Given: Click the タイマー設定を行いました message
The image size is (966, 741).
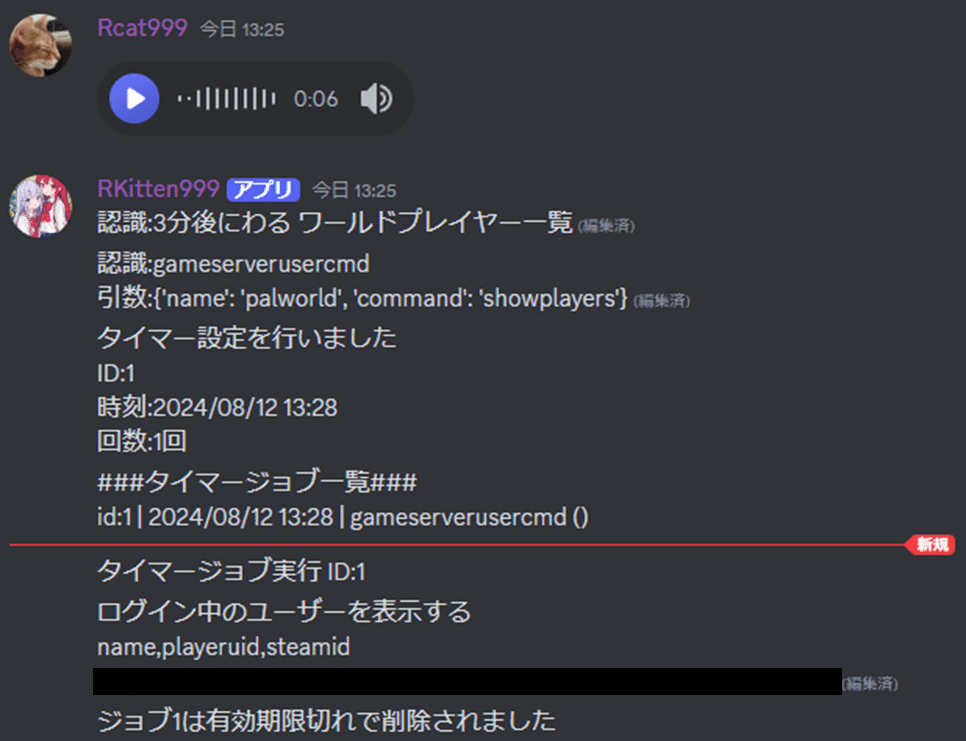Looking at the screenshot, I should tap(246, 338).
